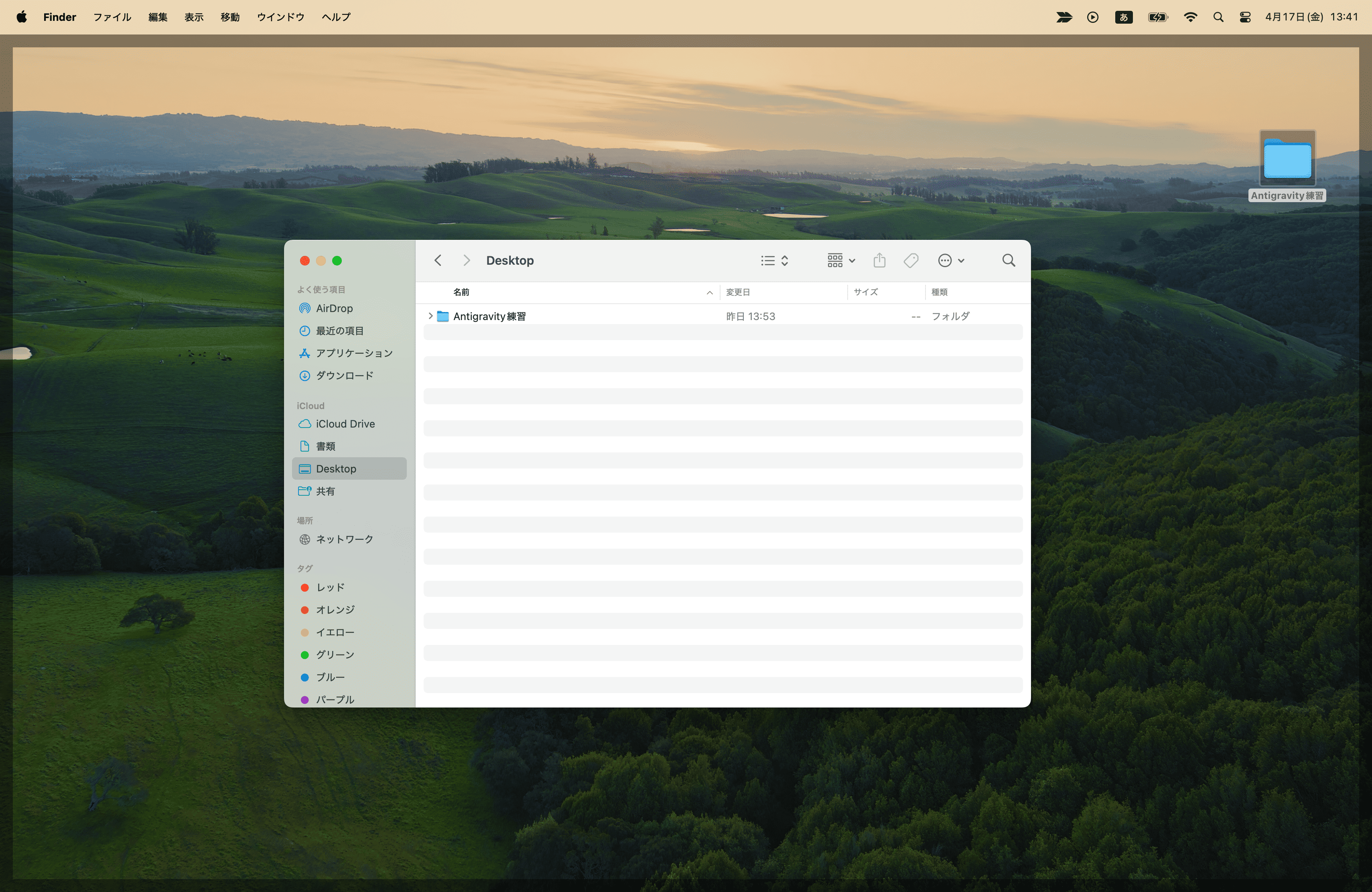
Task: Open Control Center in the menu bar
Action: (x=1244, y=17)
